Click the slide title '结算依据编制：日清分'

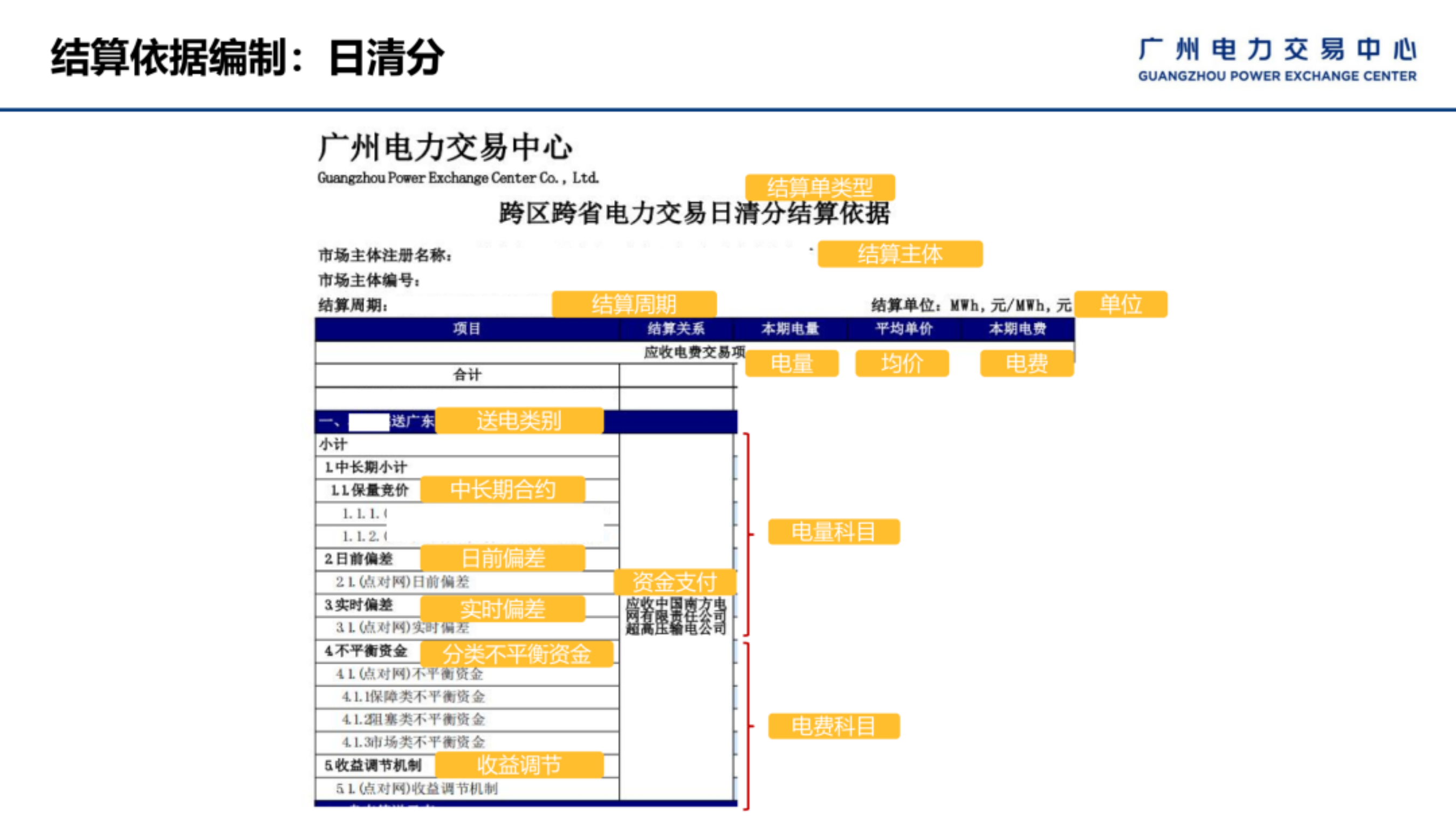click(x=248, y=57)
